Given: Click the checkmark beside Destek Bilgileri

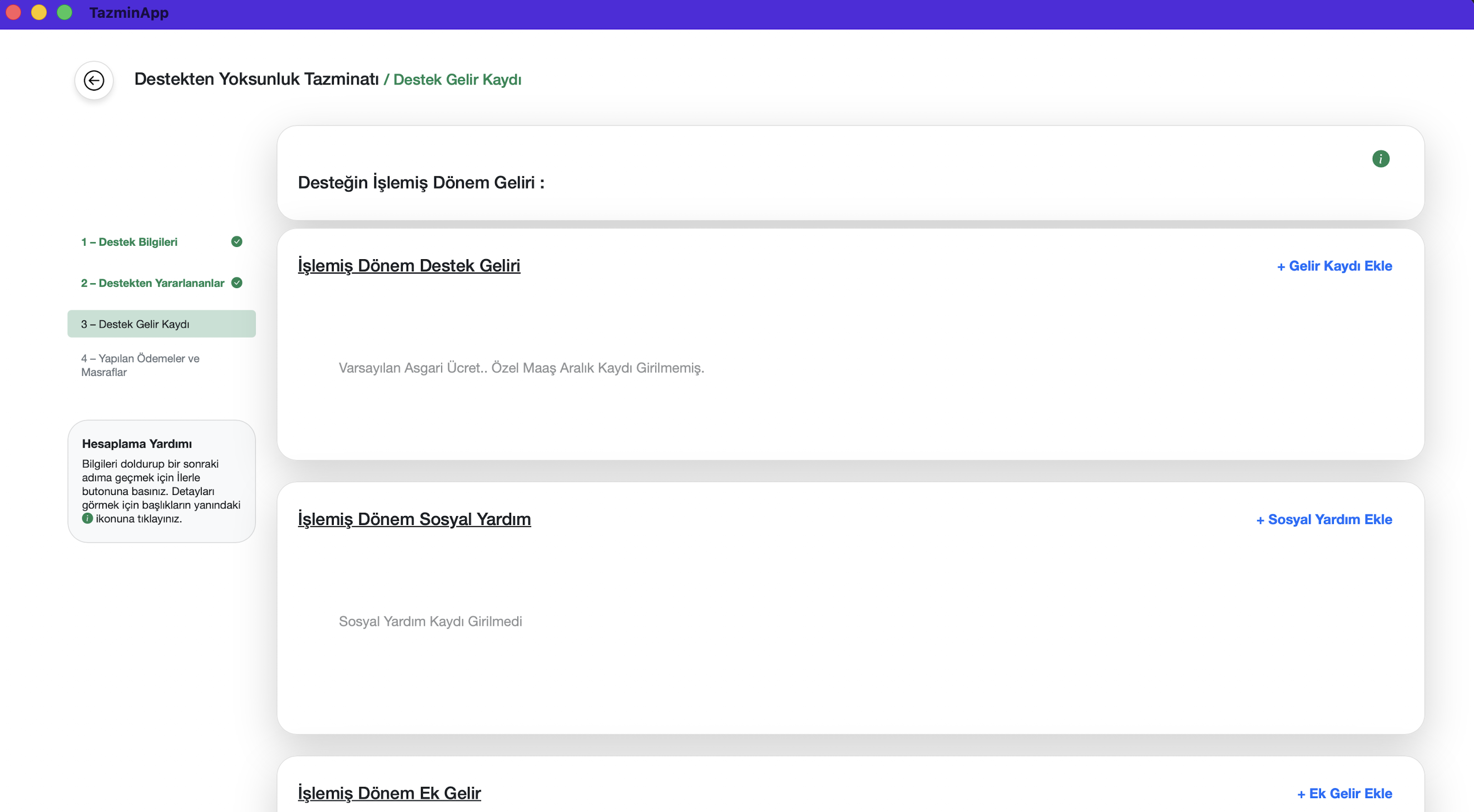Looking at the screenshot, I should tap(236, 241).
